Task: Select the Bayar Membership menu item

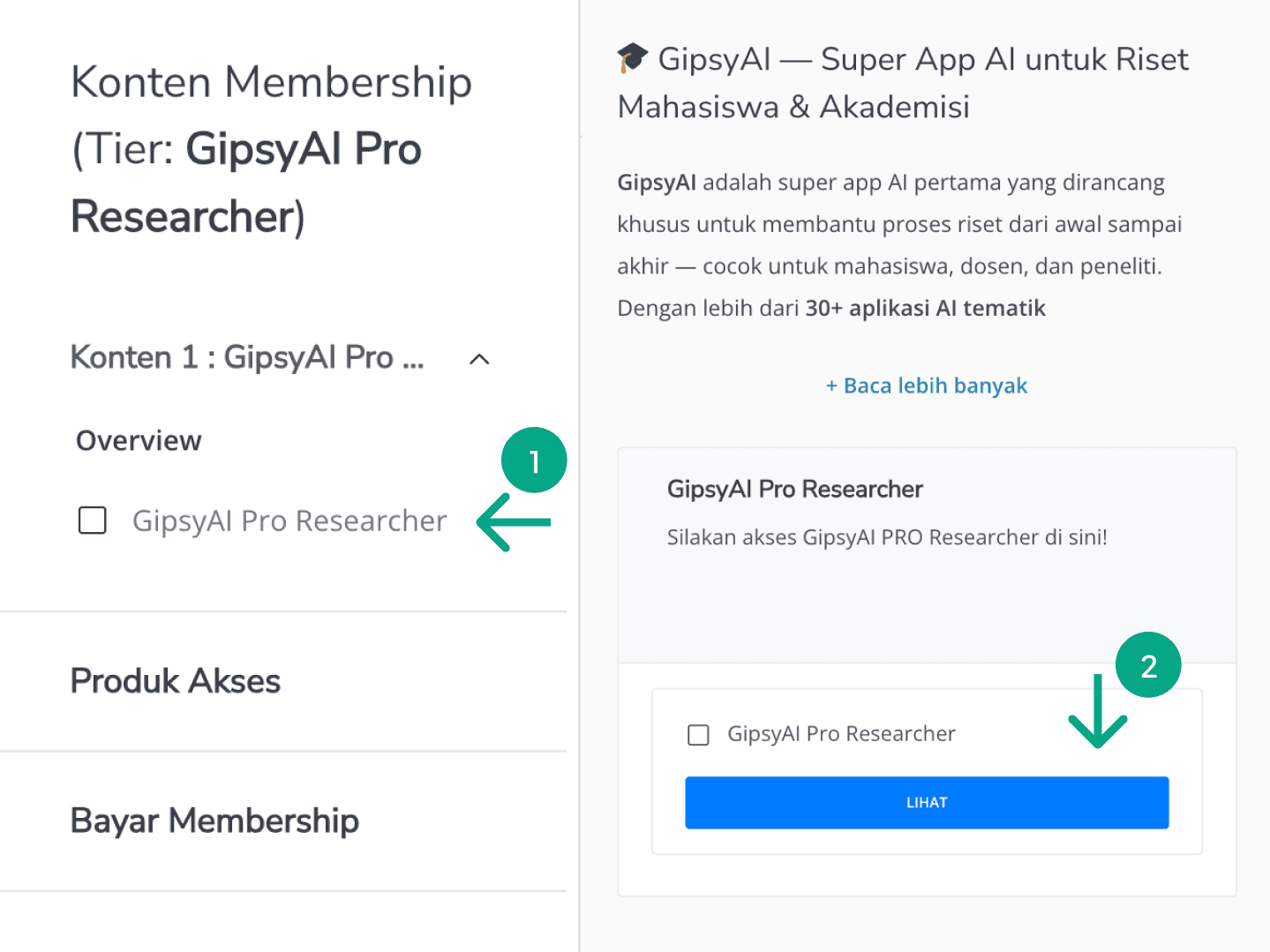Action: click(x=214, y=821)
